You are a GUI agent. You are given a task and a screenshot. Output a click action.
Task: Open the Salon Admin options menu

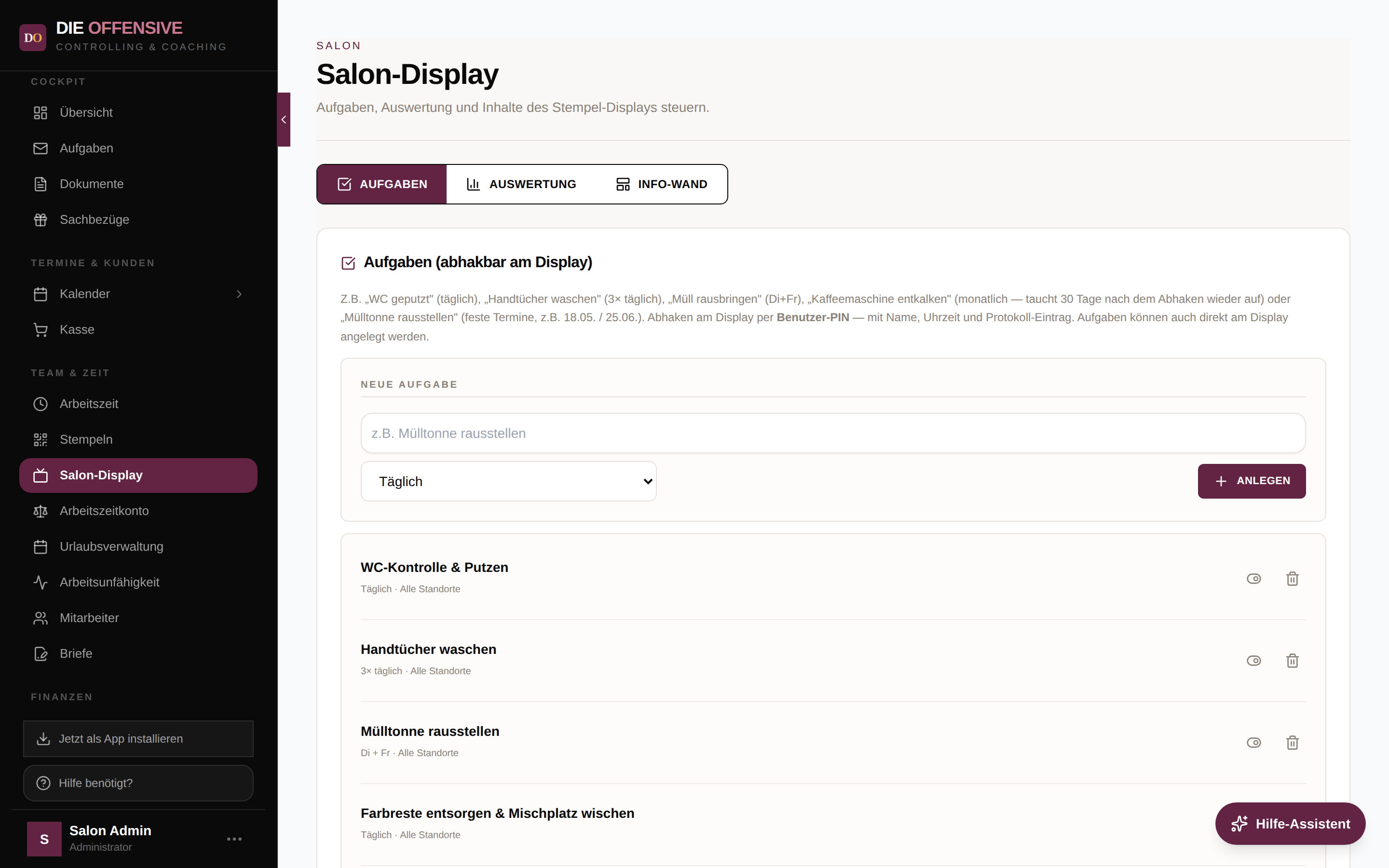click(234, 839)
